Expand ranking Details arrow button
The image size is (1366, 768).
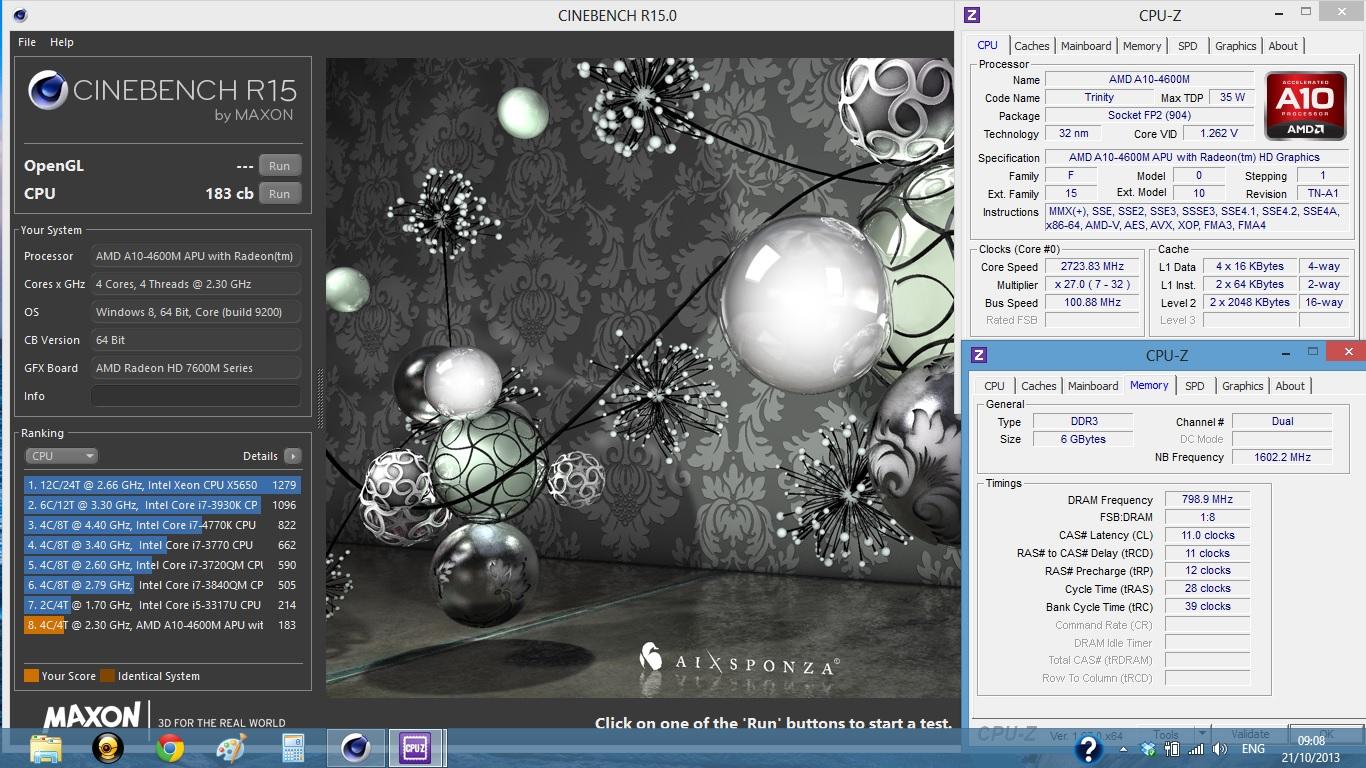coord(292,456)
